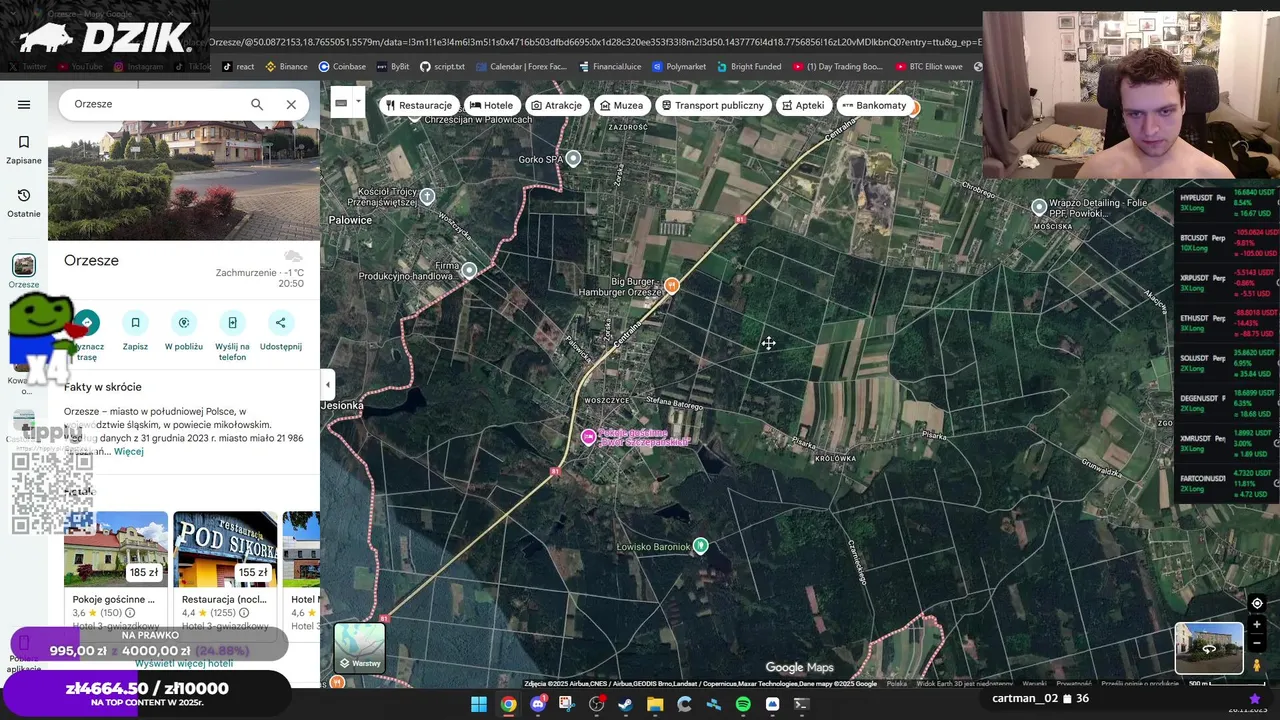Image resolution: width=1280 pixels, height=720 pixels.
Task: Open the Calendar Forex Factory bookmark
Action: [x=521, y=66]
